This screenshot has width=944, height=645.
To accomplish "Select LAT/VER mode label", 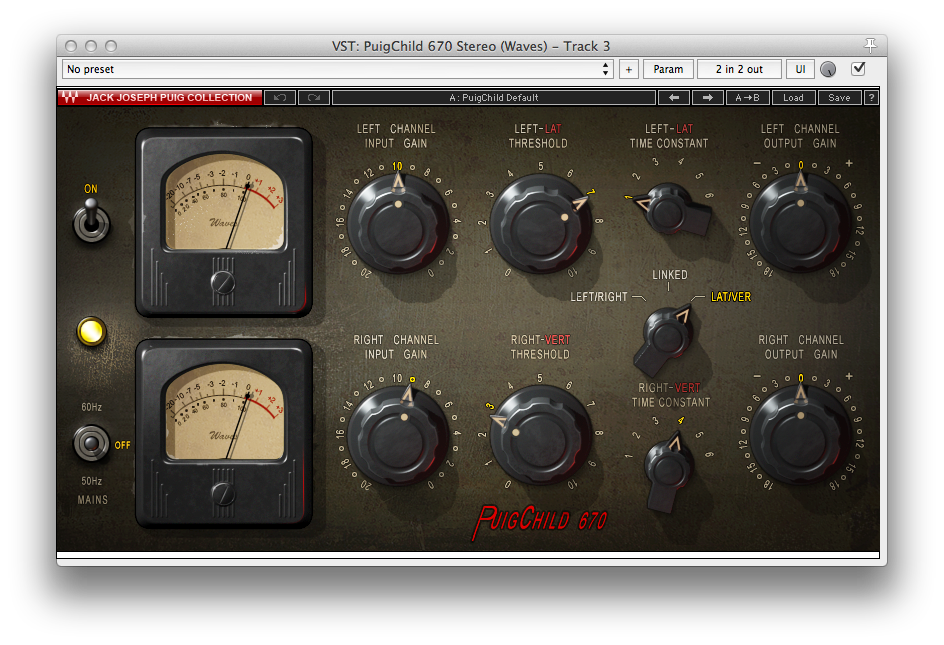I will click(x=731, y=297).
